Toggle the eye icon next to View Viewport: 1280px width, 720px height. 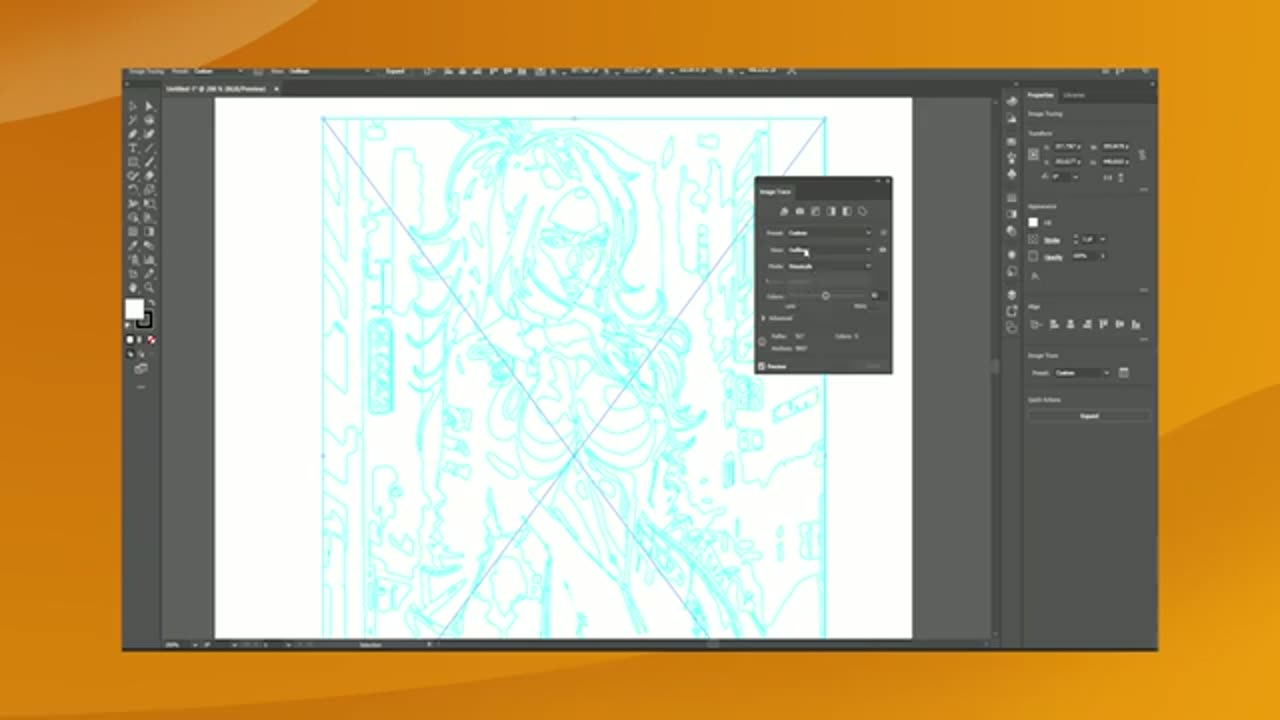pos(883,249)
